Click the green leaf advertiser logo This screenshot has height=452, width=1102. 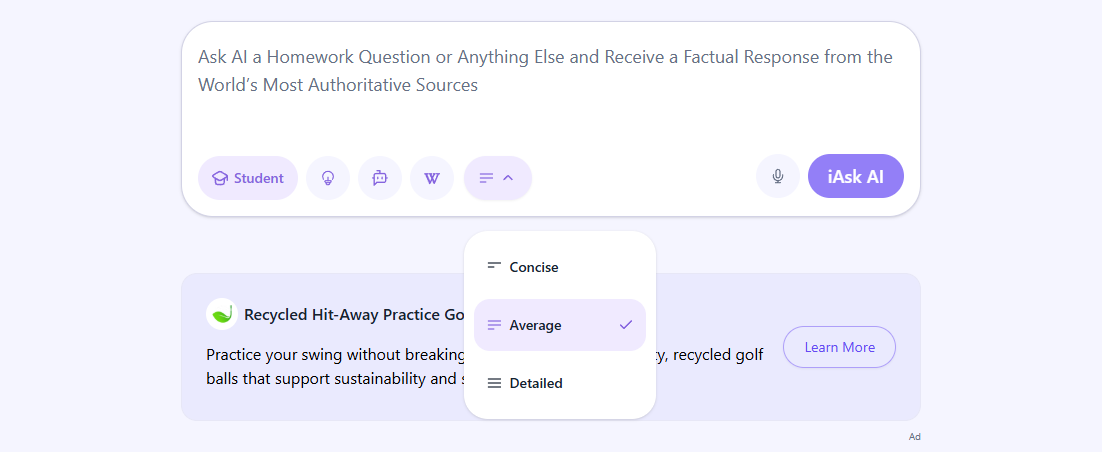click(x=221, y=314)
